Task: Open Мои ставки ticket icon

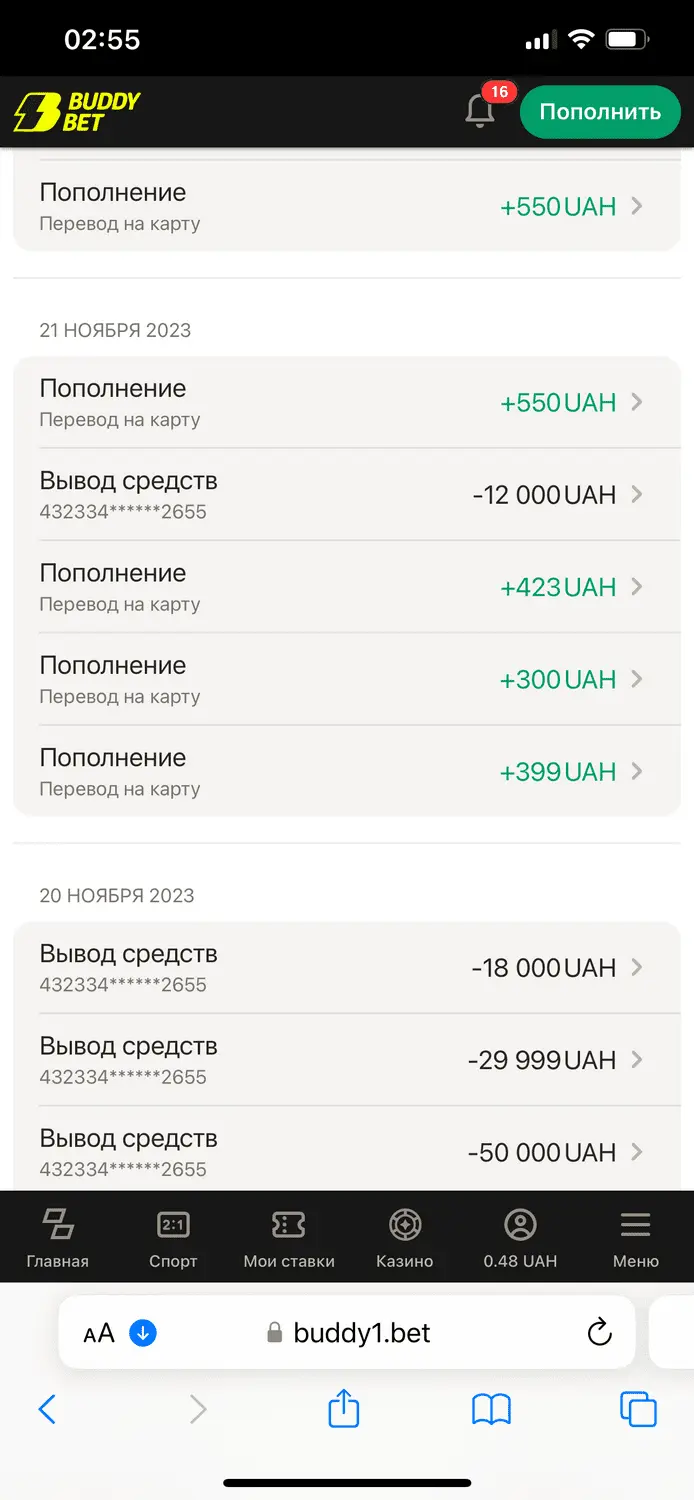Action: click(x=289, y=1225)
